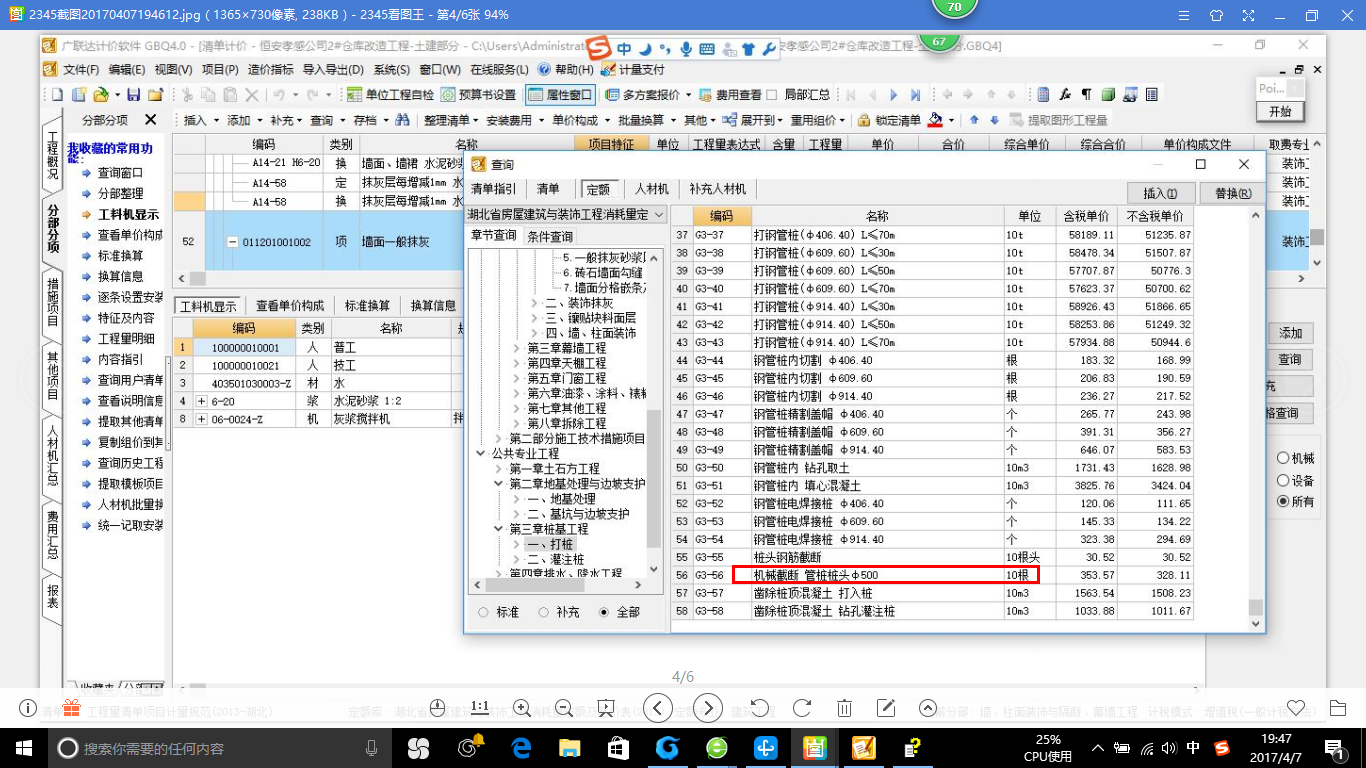Screen dimensions: 1366x768
Task: Click Windows search box on taskbar
Action: (x=219, y=747)
